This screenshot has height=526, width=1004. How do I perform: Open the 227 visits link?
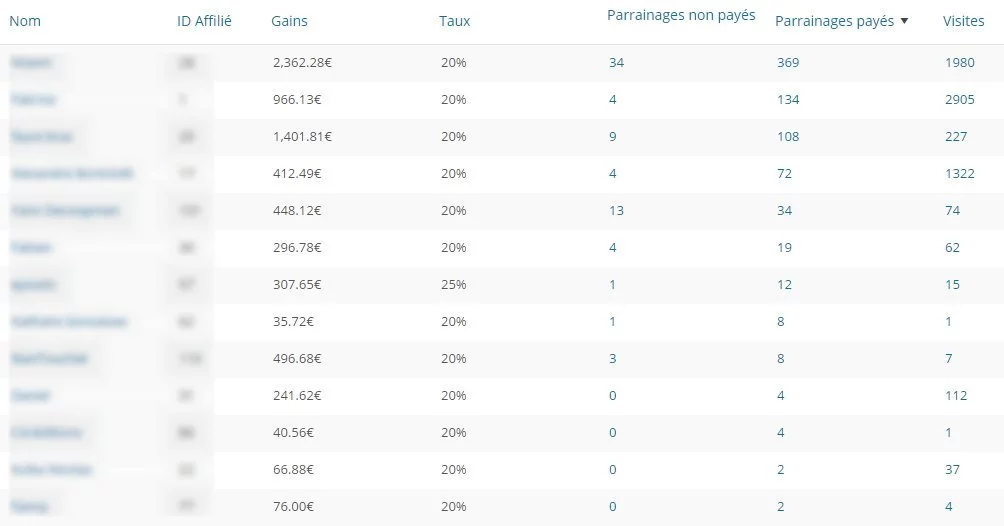click(956, 137)
